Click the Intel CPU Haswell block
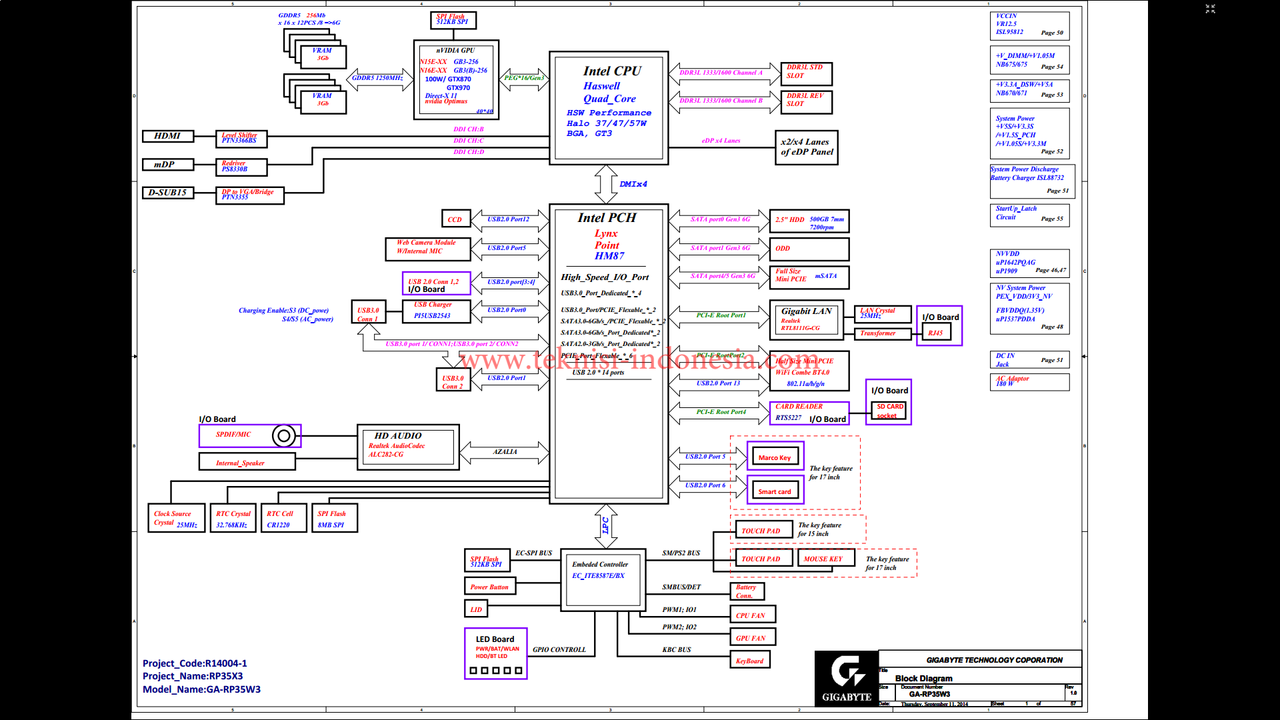 pyautogui.click(x=609, y=106)
